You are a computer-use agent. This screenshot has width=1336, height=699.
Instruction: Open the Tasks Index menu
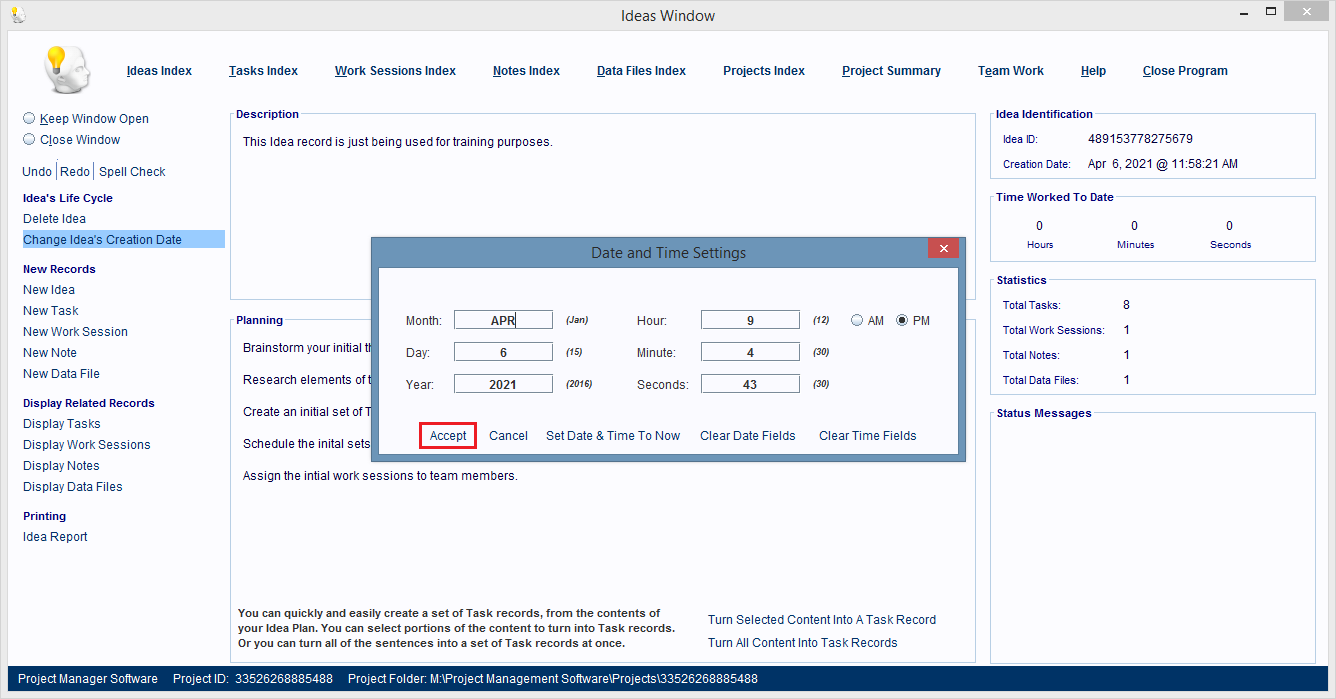(x=263, y=71)
